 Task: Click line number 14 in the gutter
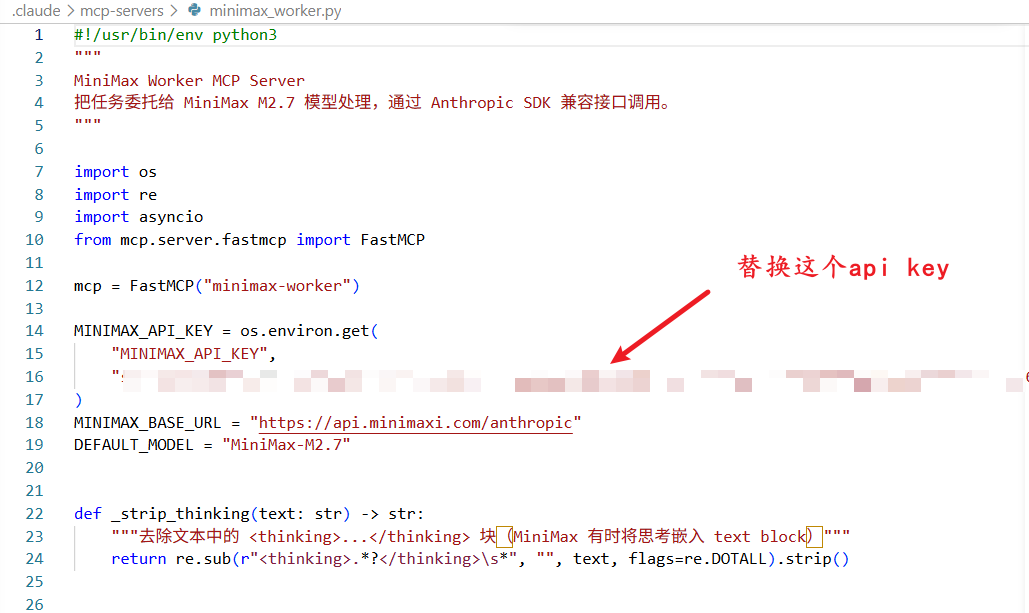coord(34,331)
